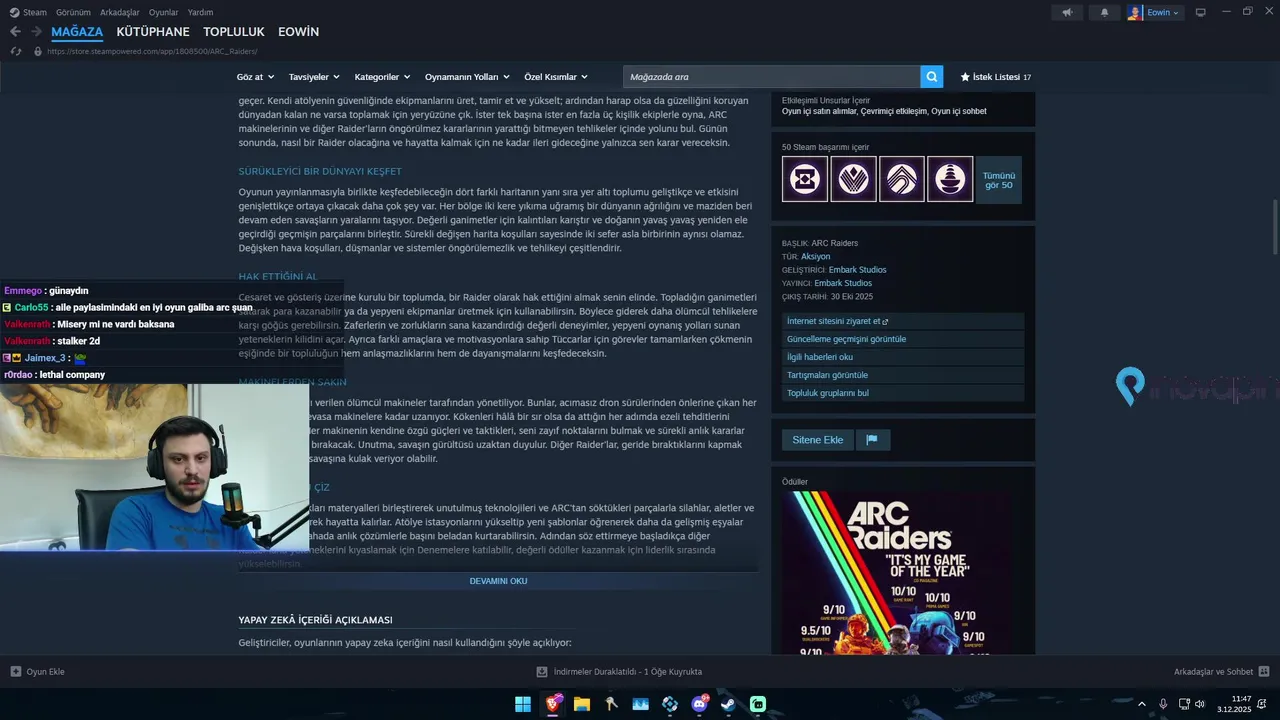Click the plus icon beside Oyun Ekle
The image size is (1280, 720).
tap(15, 672)
